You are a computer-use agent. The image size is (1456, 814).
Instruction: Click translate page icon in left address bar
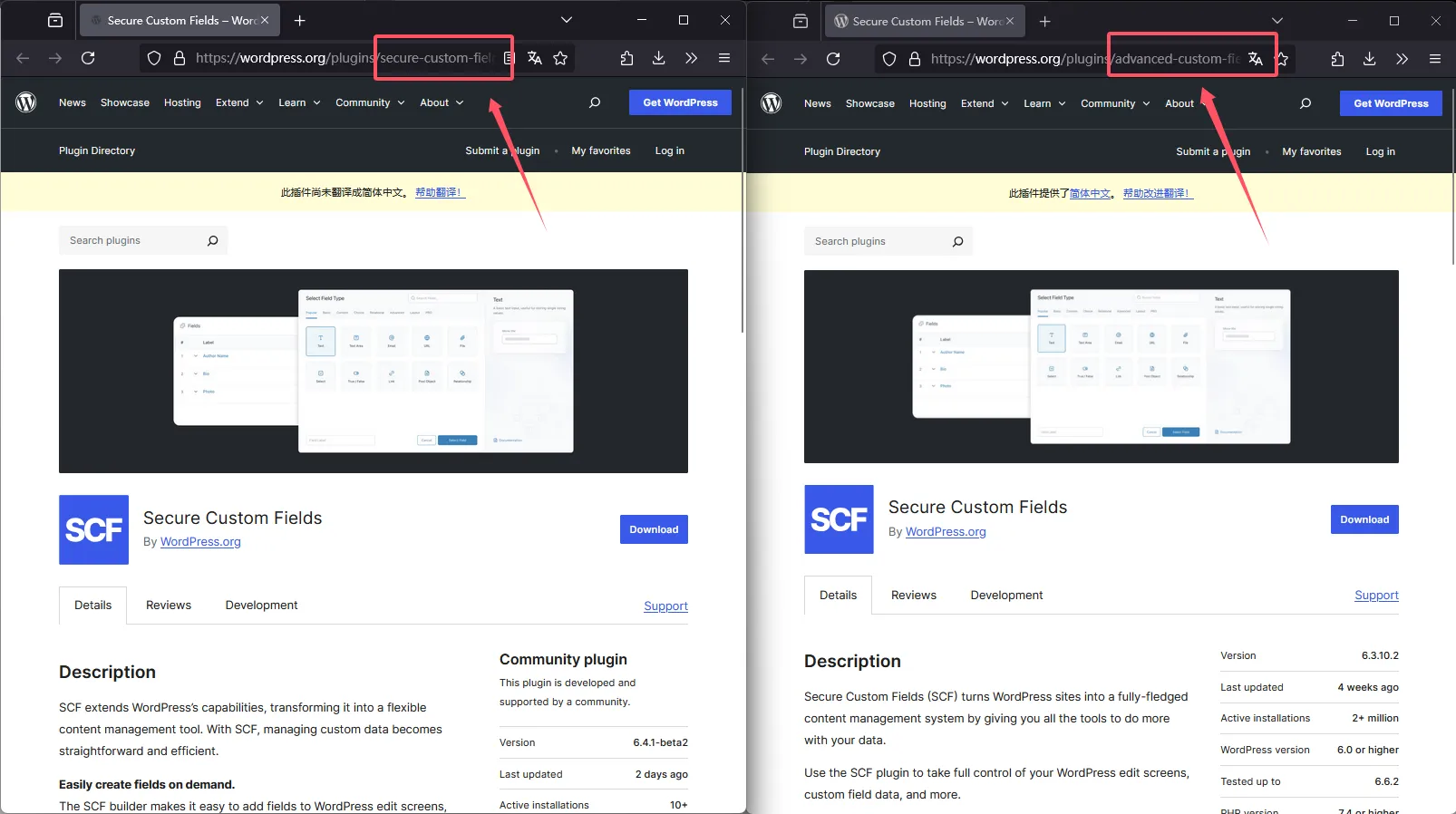coord(535,58)
